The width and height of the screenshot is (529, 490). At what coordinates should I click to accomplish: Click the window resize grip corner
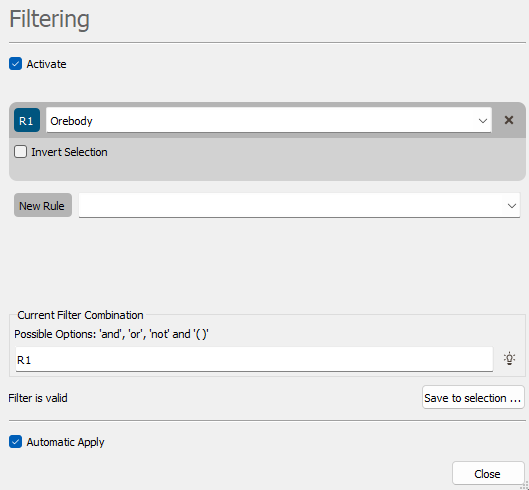point(525,486)
